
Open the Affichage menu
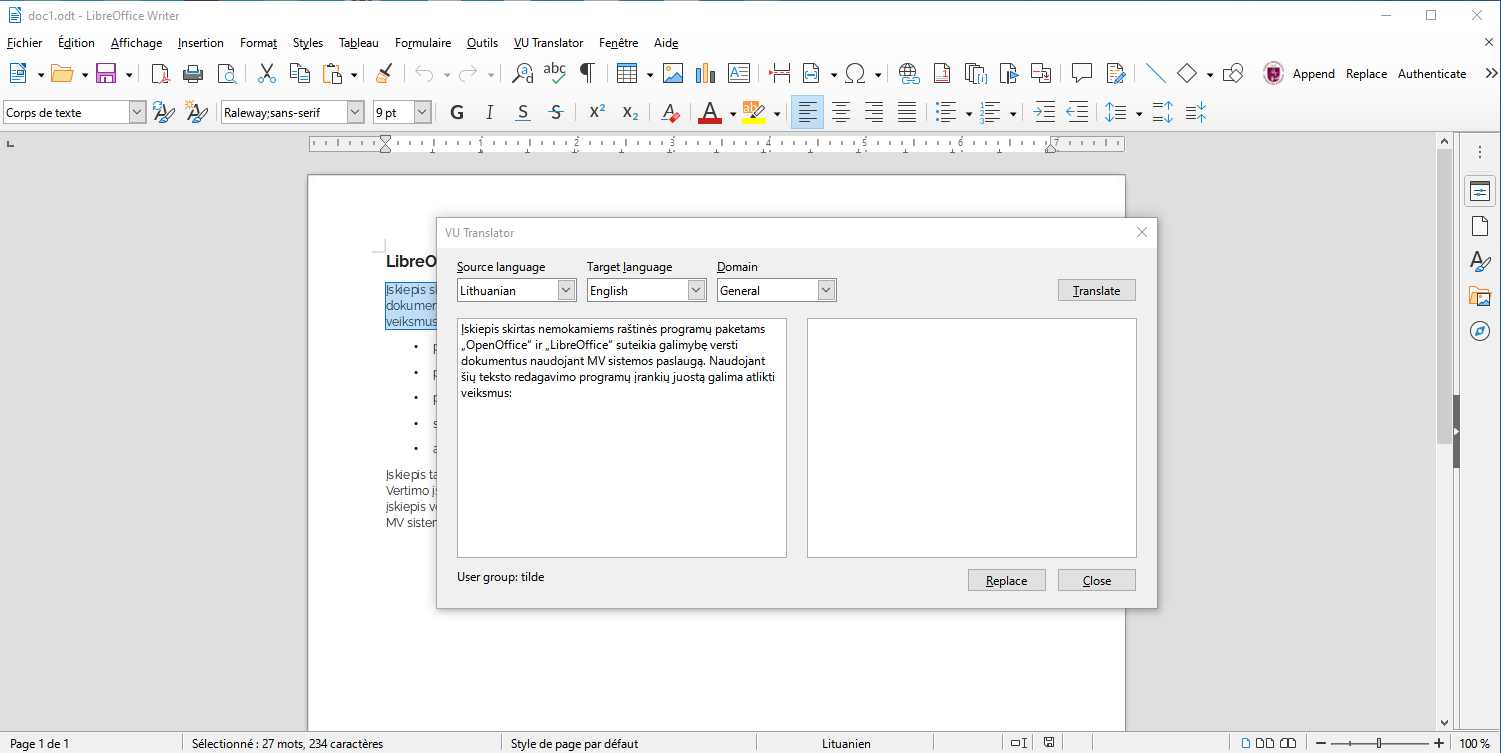click(136, 43)
